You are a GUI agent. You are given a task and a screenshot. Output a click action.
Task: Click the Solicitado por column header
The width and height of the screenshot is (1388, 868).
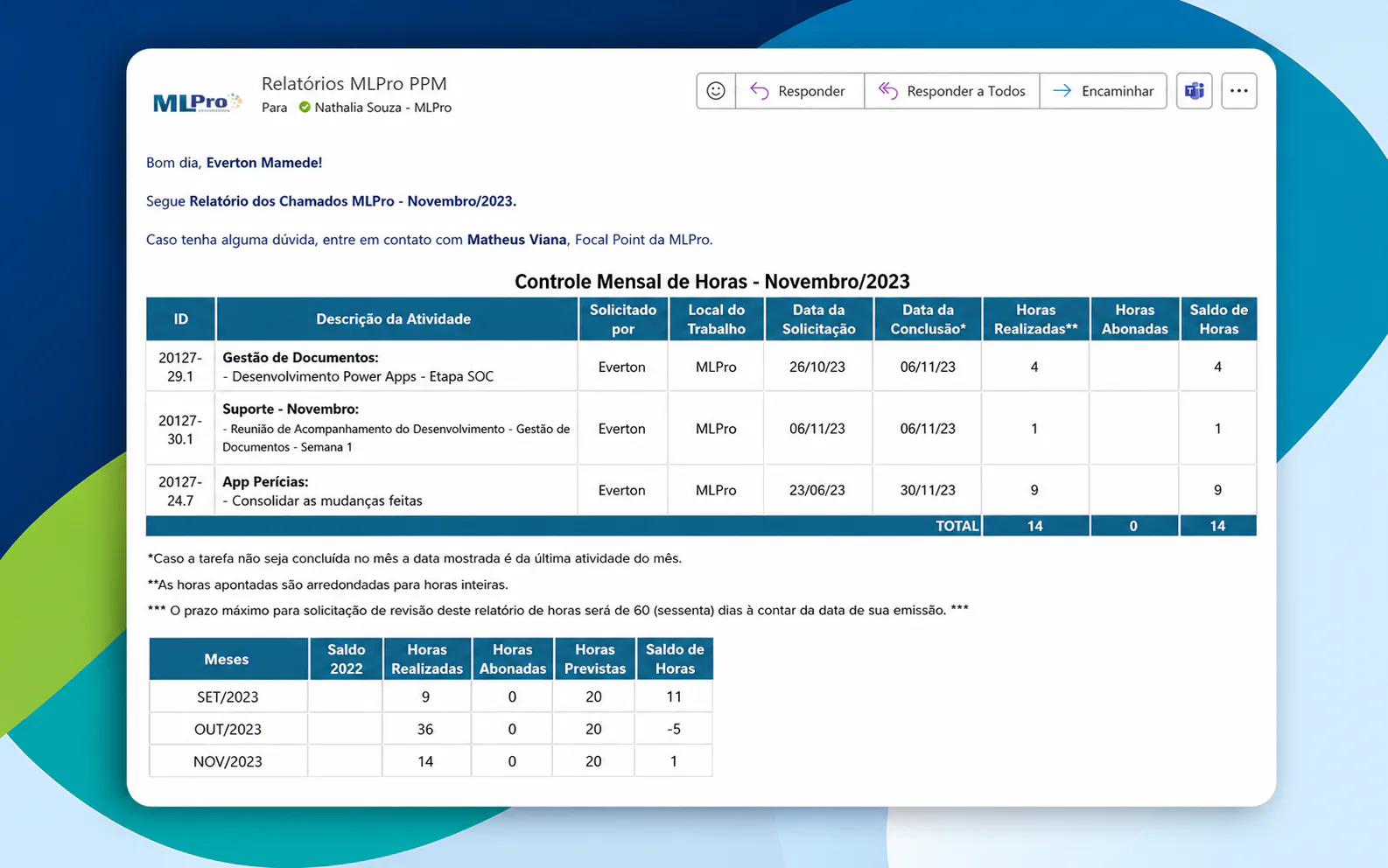tap(623, 319)
